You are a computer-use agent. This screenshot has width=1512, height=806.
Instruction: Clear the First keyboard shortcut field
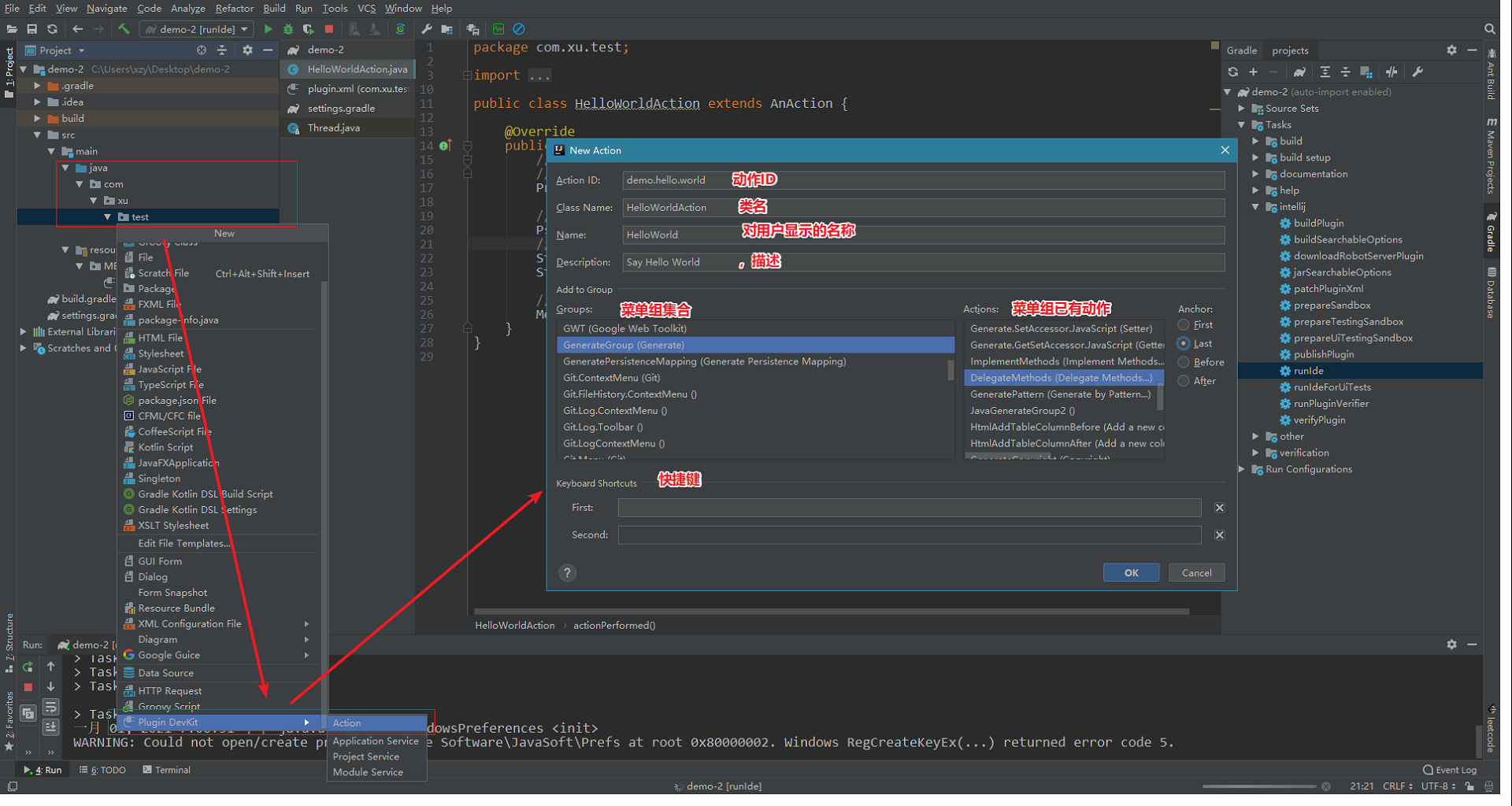click(x=1219, y=508)
